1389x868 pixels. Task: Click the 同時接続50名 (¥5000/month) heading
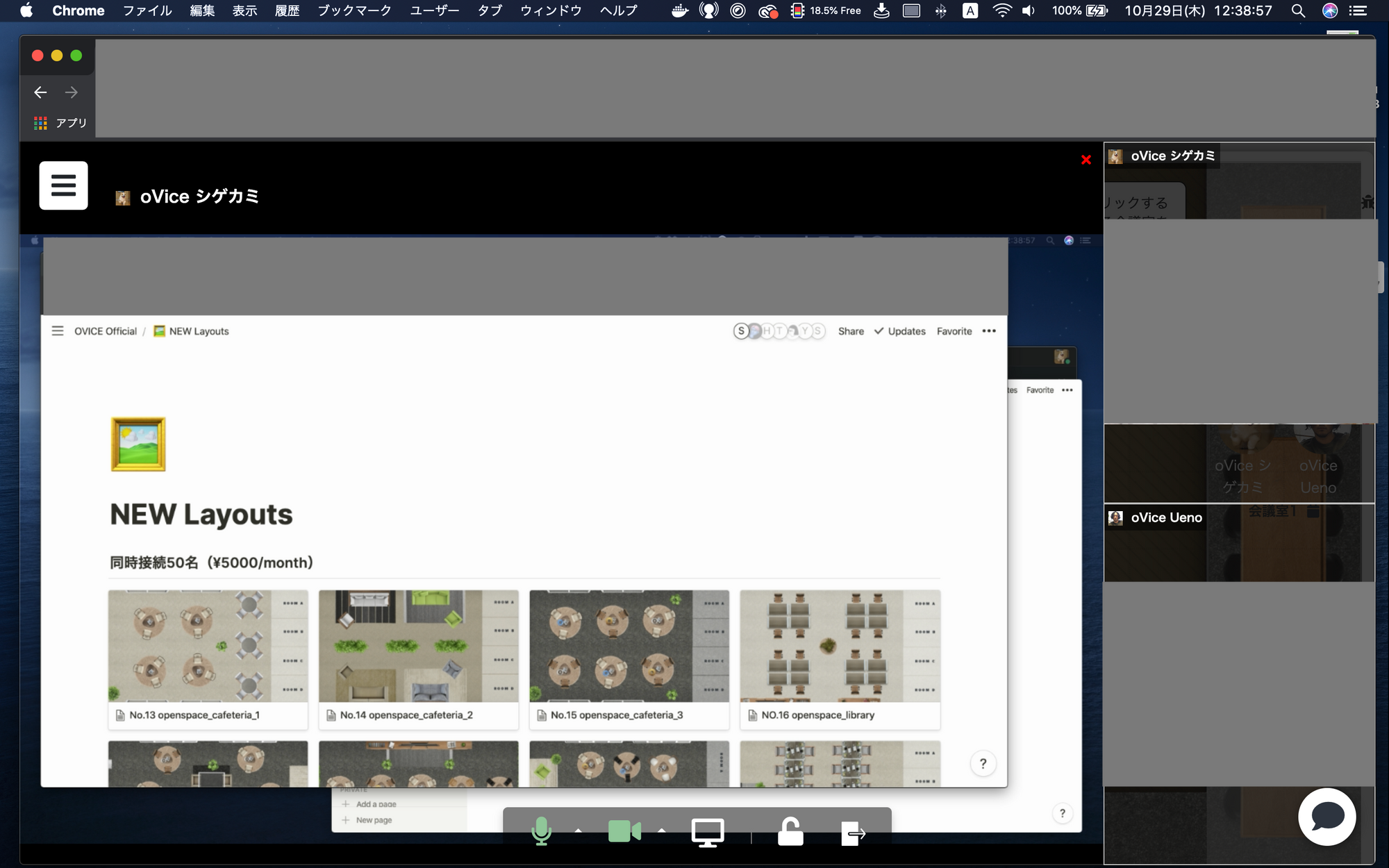point(211,562)
